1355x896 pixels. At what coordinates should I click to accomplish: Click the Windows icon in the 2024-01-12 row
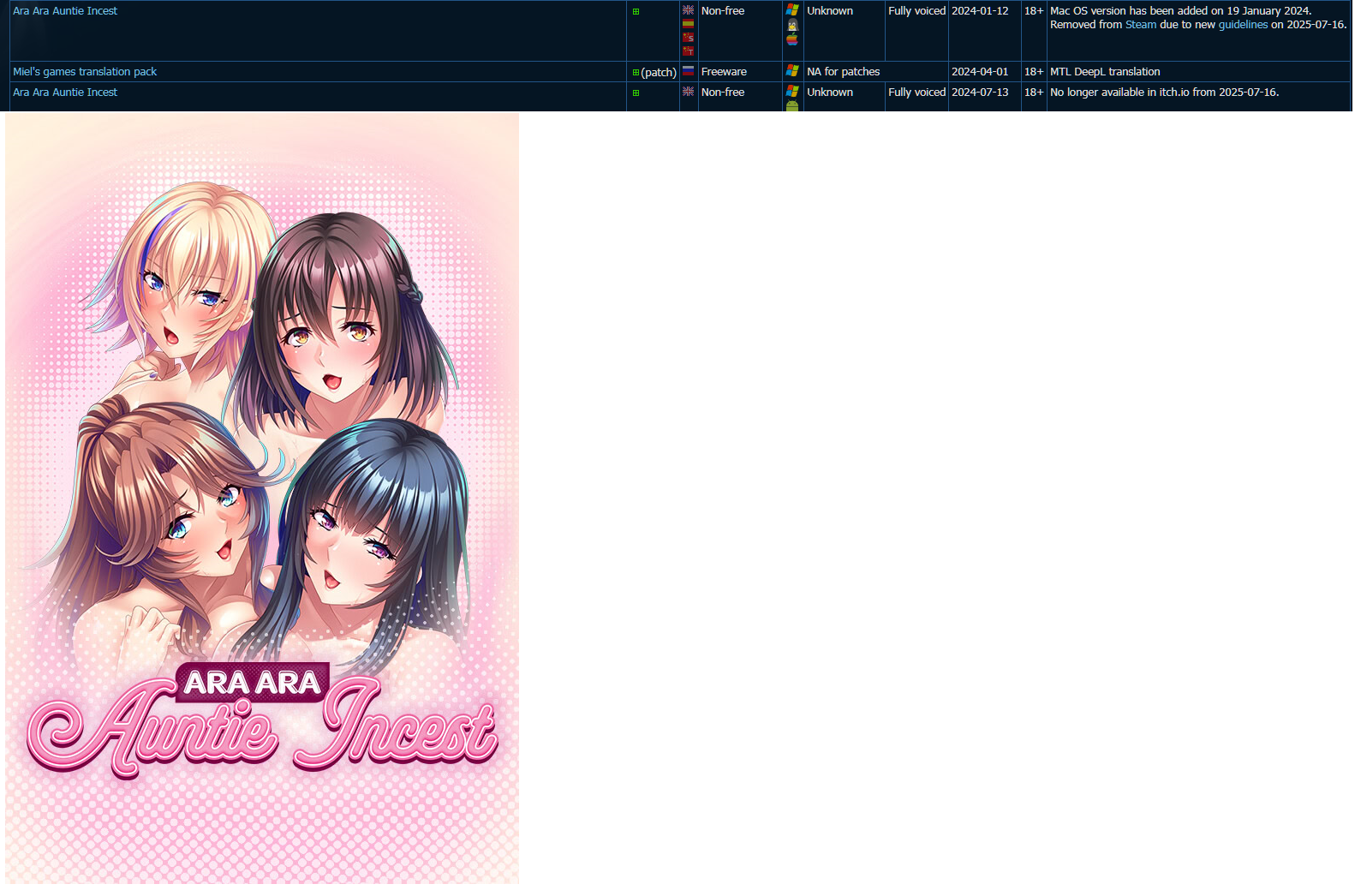(792, 10)
